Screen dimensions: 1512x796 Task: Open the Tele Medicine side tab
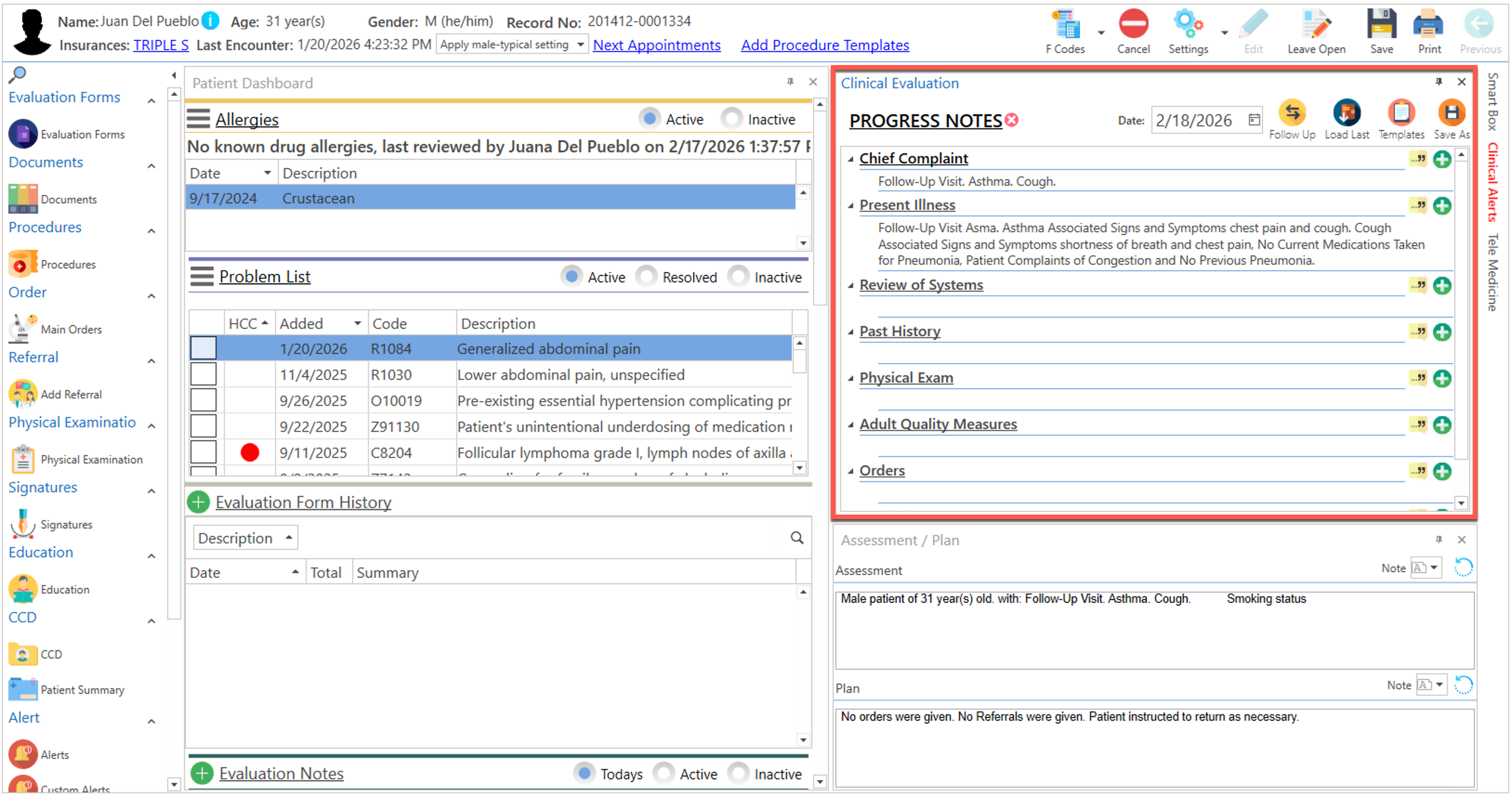coord(1492,272)
